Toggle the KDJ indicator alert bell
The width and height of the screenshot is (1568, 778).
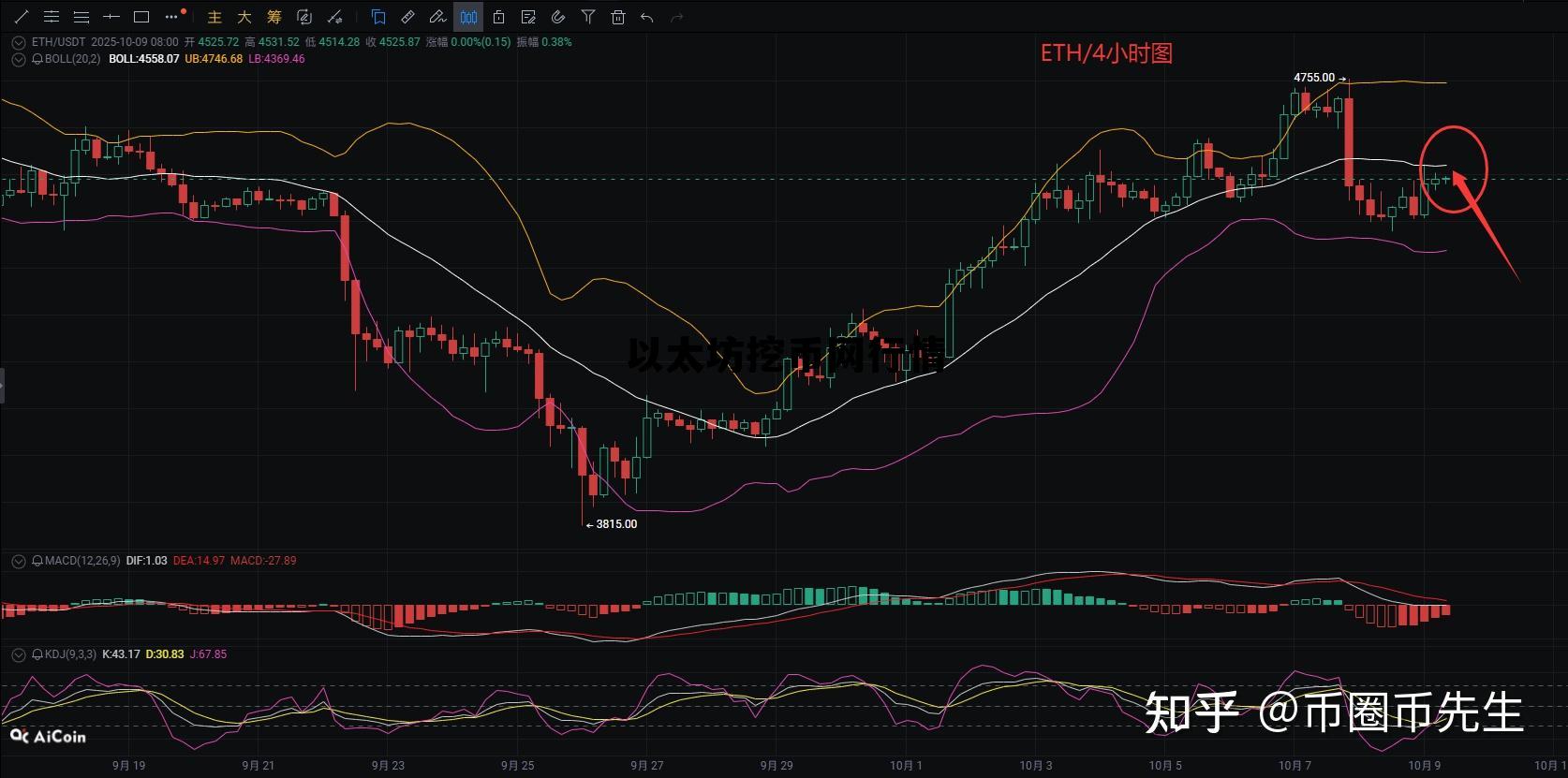[37, 654]
